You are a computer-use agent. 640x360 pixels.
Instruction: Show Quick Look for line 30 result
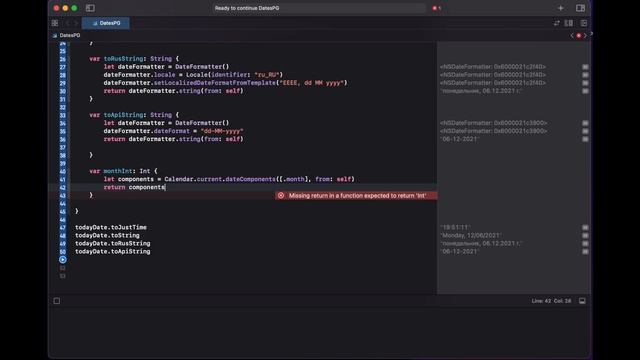pyautogui.click(x=585, y=91)
